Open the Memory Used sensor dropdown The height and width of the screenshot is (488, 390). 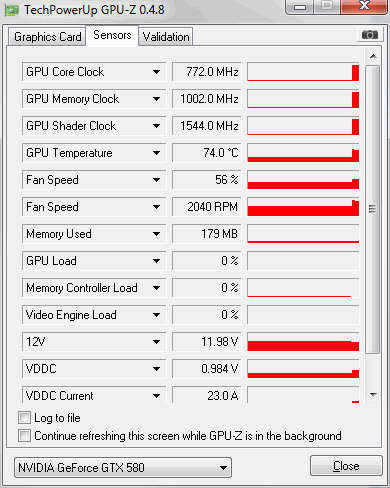156,234
